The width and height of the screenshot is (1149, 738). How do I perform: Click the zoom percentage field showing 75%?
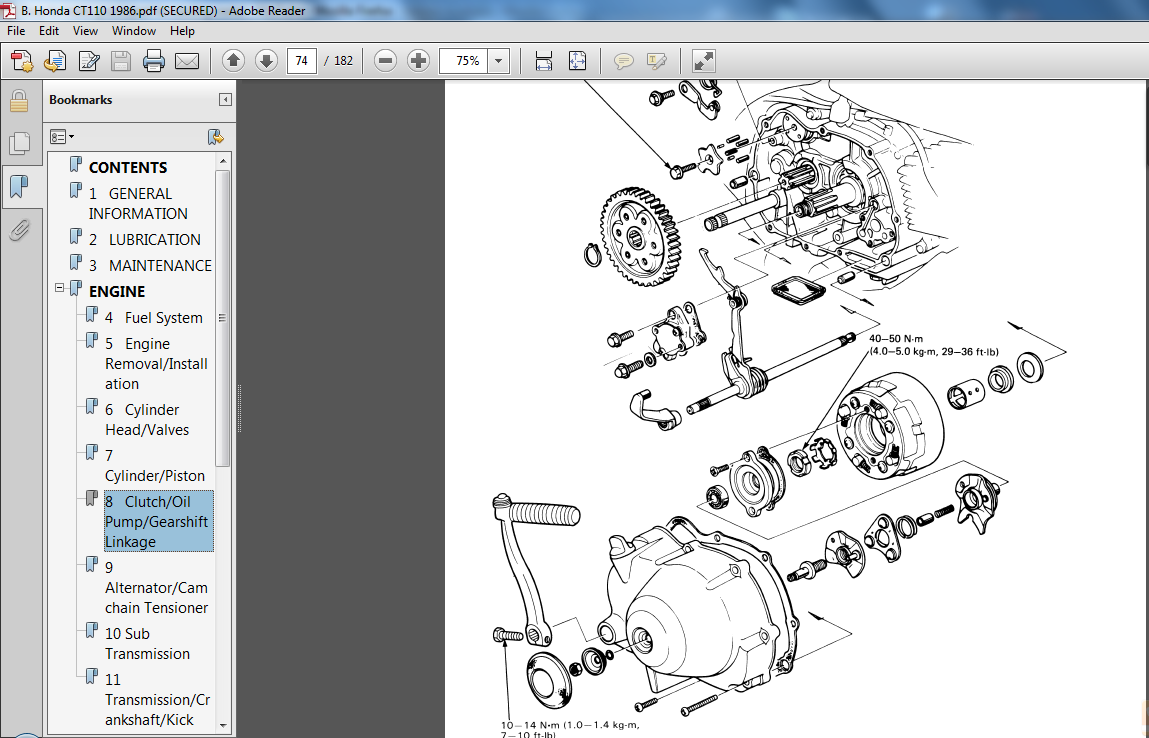pos(464,61)
